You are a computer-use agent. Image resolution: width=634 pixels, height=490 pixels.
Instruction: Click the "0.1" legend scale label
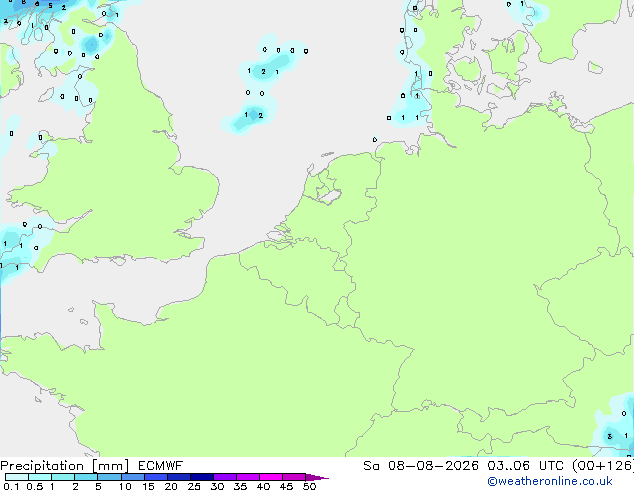[x=11, y=486]
